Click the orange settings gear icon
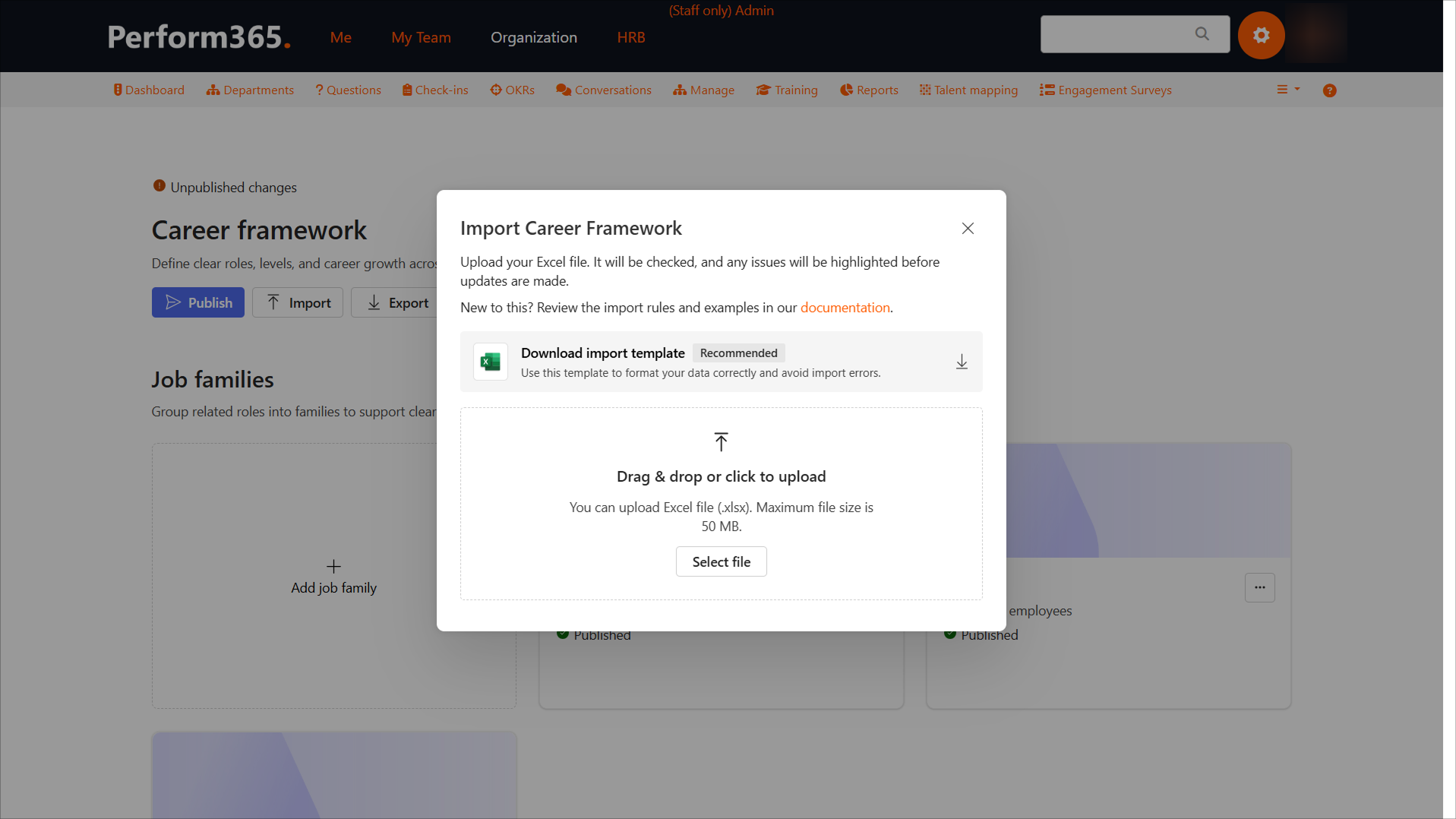1456x819 pixels. pos(1261,35)
